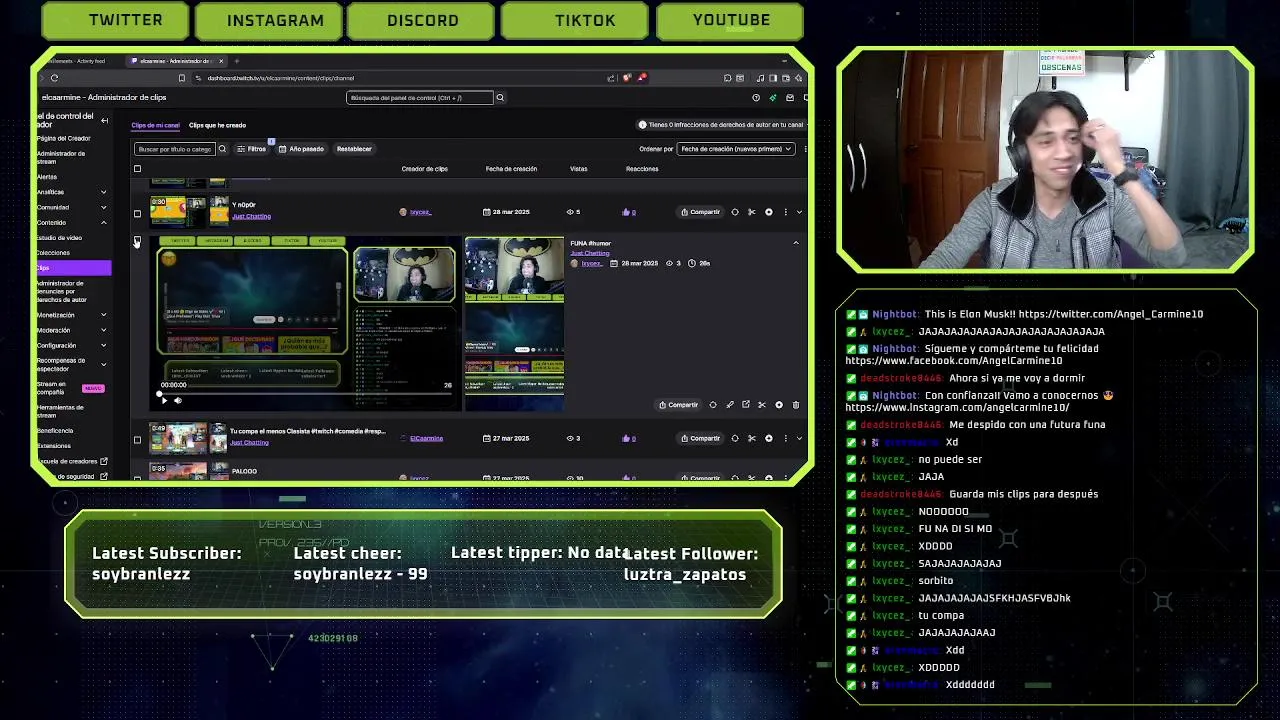1280x720 pixels.
Task: Click the clip search magnifier icon
Action: point(222,149)
